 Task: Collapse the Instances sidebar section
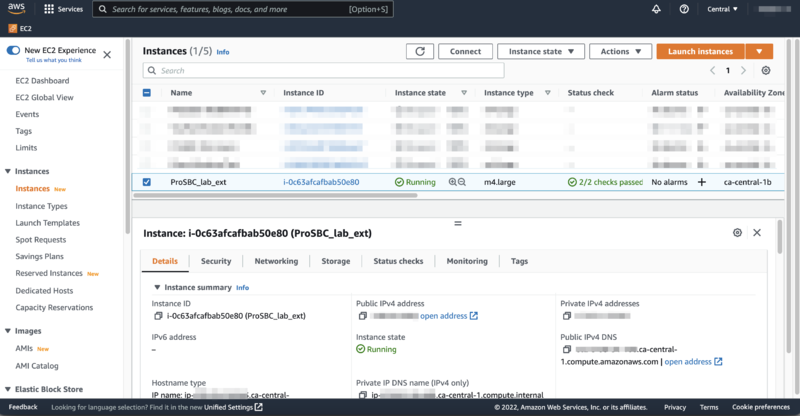point(8,171)
